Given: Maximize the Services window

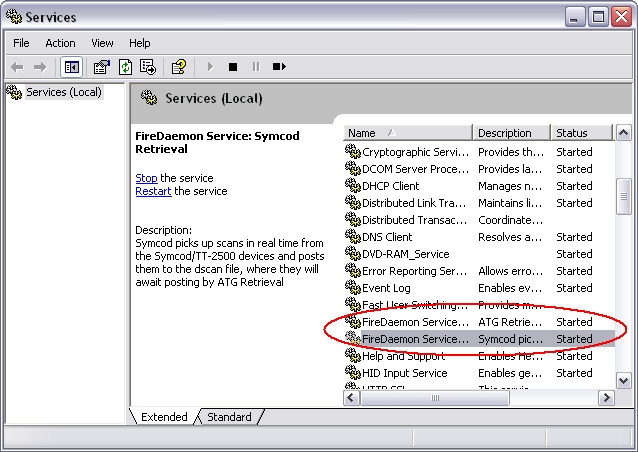Looking at the screenshot, I should [x=599, y=17].
